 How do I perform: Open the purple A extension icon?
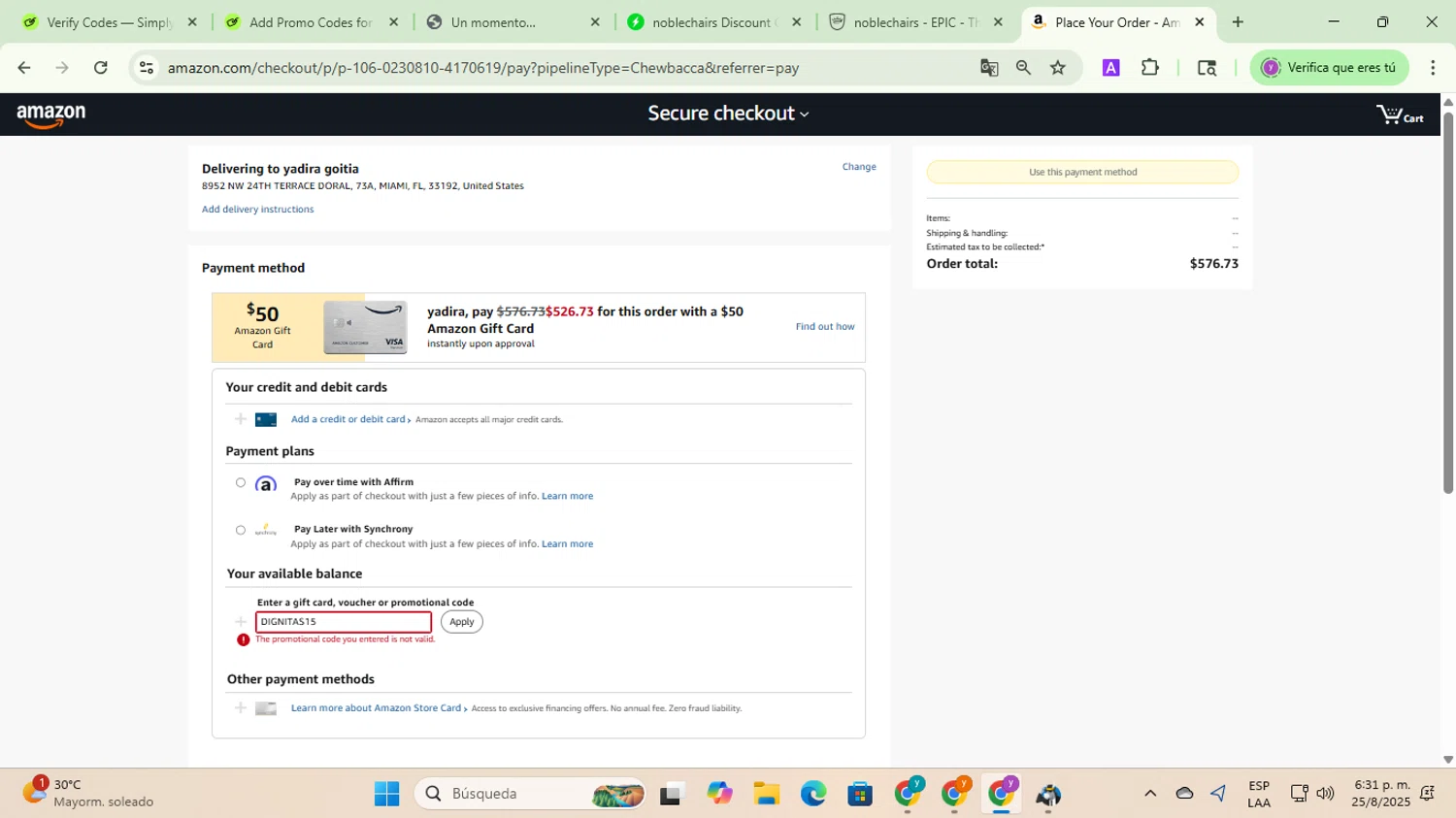pyautogui.click(x=1111, y=68)
